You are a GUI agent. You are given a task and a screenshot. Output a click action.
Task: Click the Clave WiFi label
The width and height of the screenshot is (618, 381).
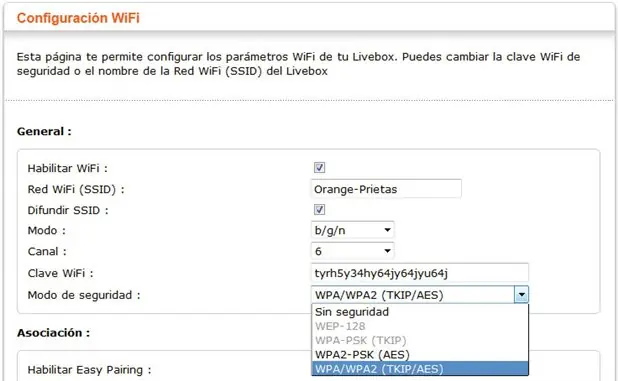(x=60, y=273)
